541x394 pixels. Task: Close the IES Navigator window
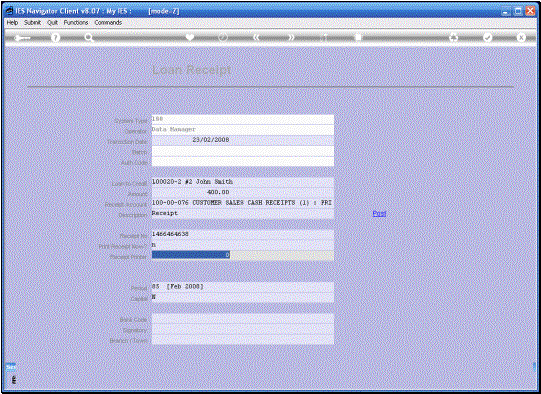tap(530, 11)
